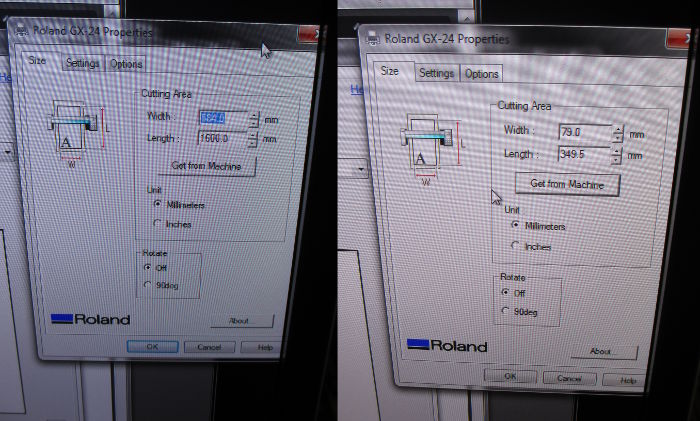Open dropdown arrow behind the right dialog
This screenshot has width=700, height=421.
(361, 169)
